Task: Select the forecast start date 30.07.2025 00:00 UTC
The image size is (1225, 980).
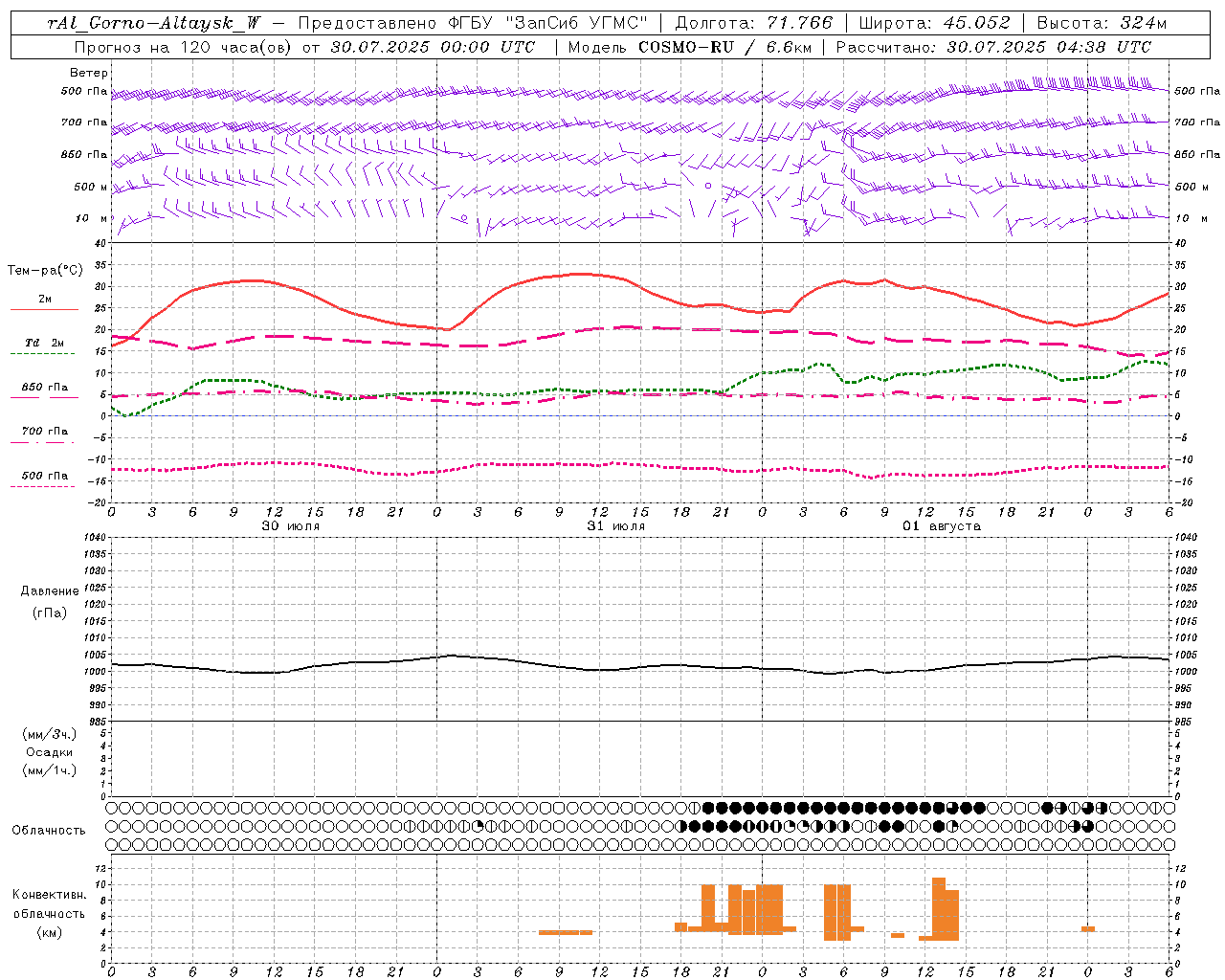Action: [433, 47]
